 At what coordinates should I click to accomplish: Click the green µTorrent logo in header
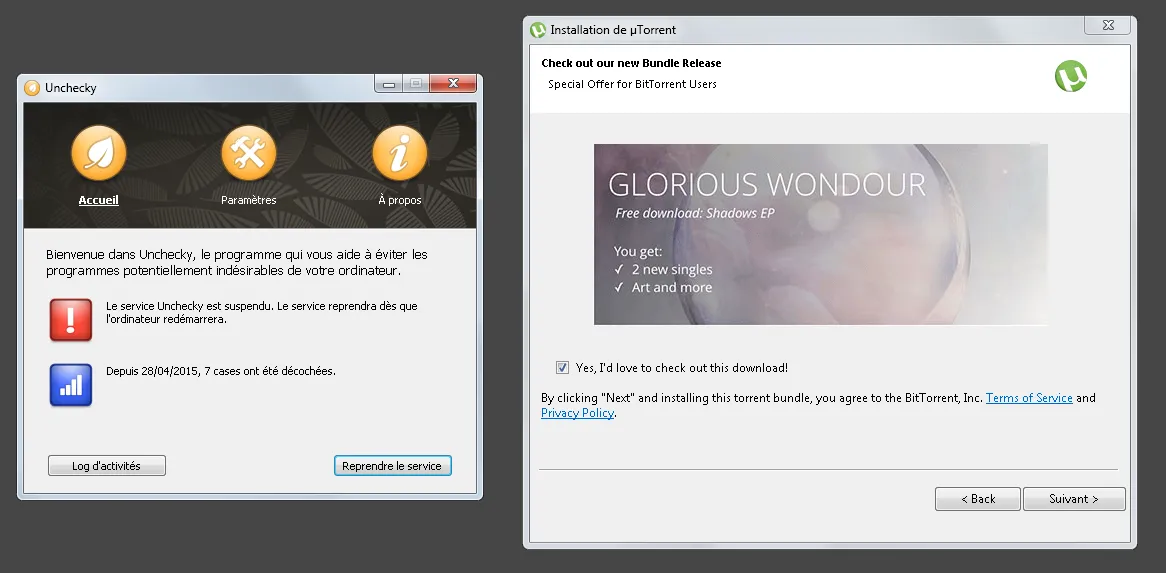(x=1071, y=76)
